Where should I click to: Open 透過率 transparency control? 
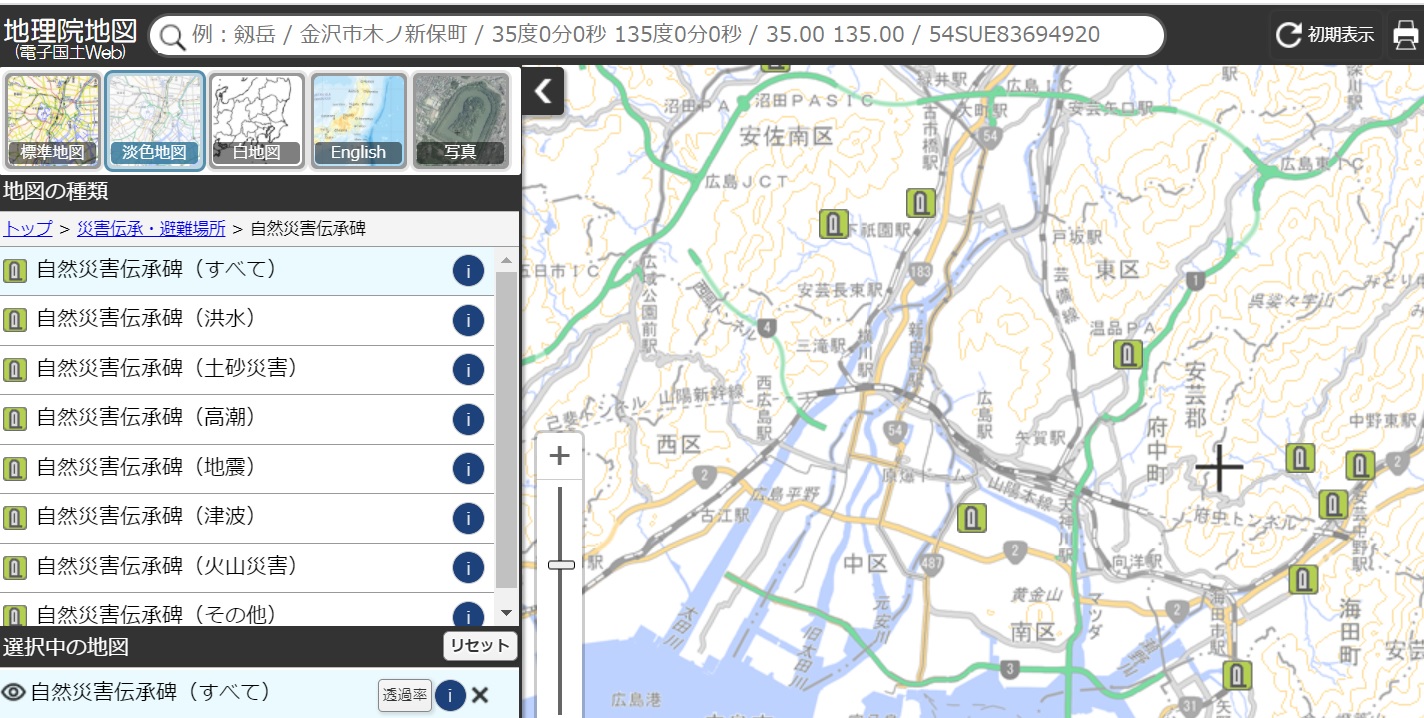pos(405,695)
